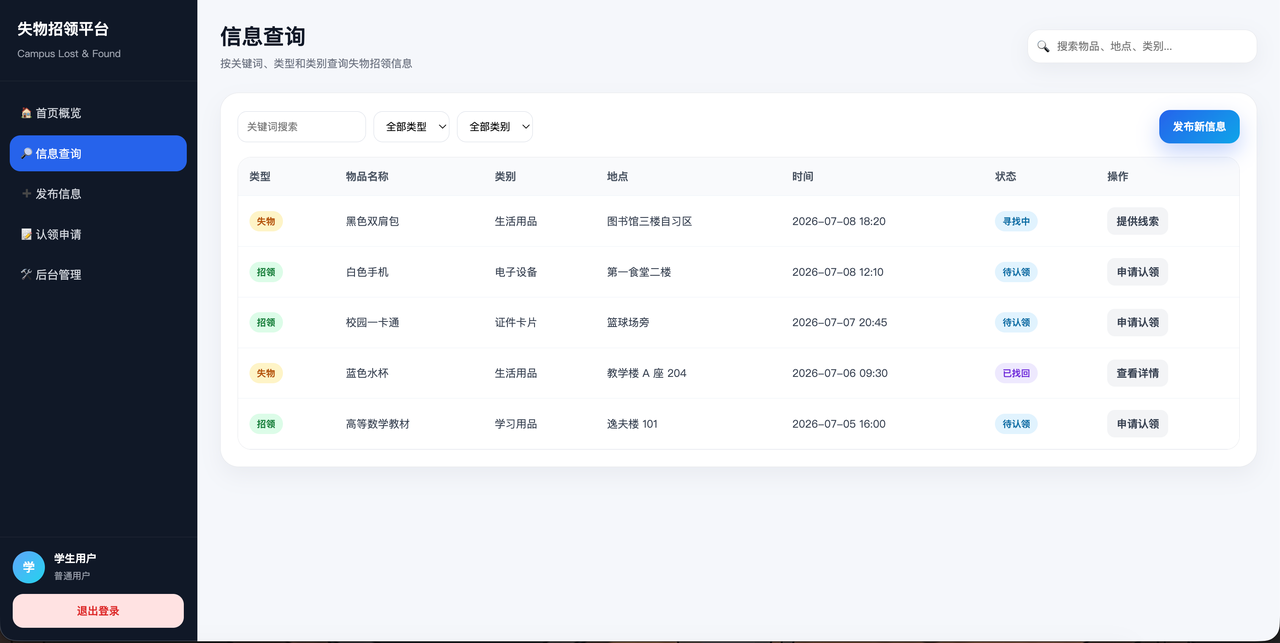This screenshot has width=1280, height=643.
Task: Click the house icon beside 首页概览
Action: (26, 113)
